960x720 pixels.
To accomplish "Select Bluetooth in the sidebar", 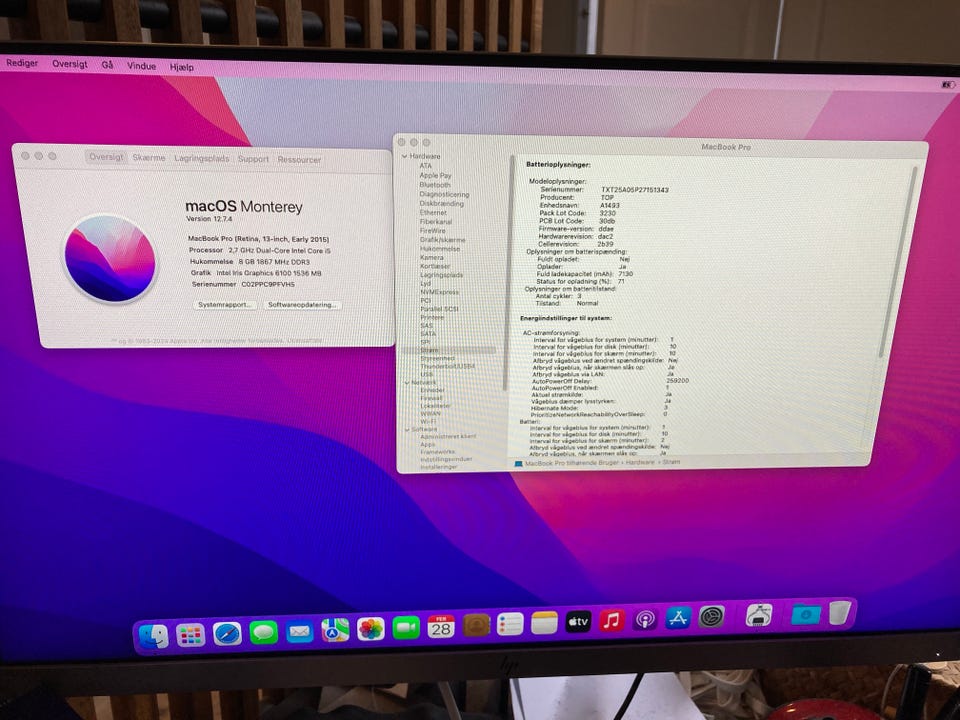I will (x=435, y=185).
